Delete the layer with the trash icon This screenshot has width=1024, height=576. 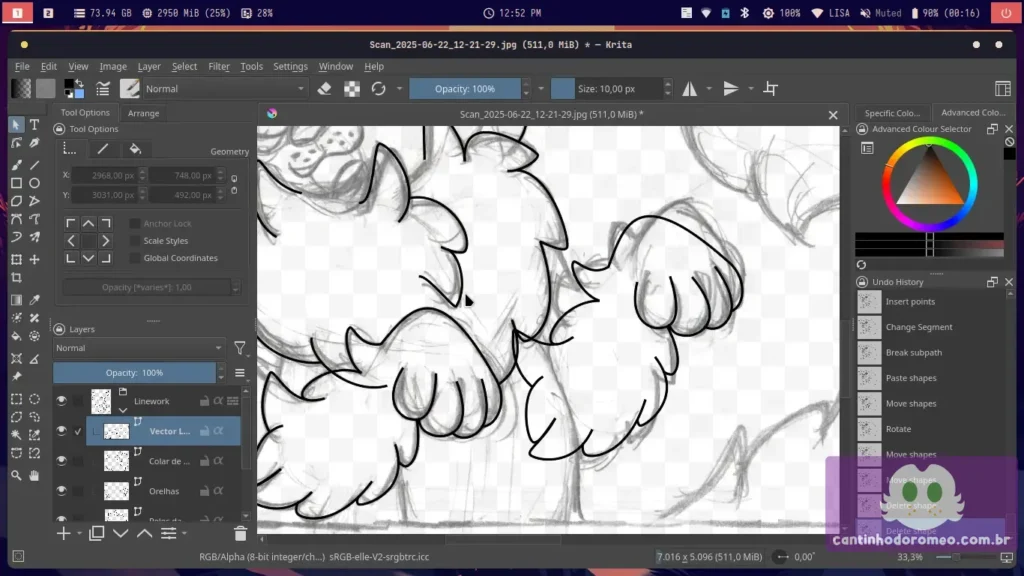240,534
